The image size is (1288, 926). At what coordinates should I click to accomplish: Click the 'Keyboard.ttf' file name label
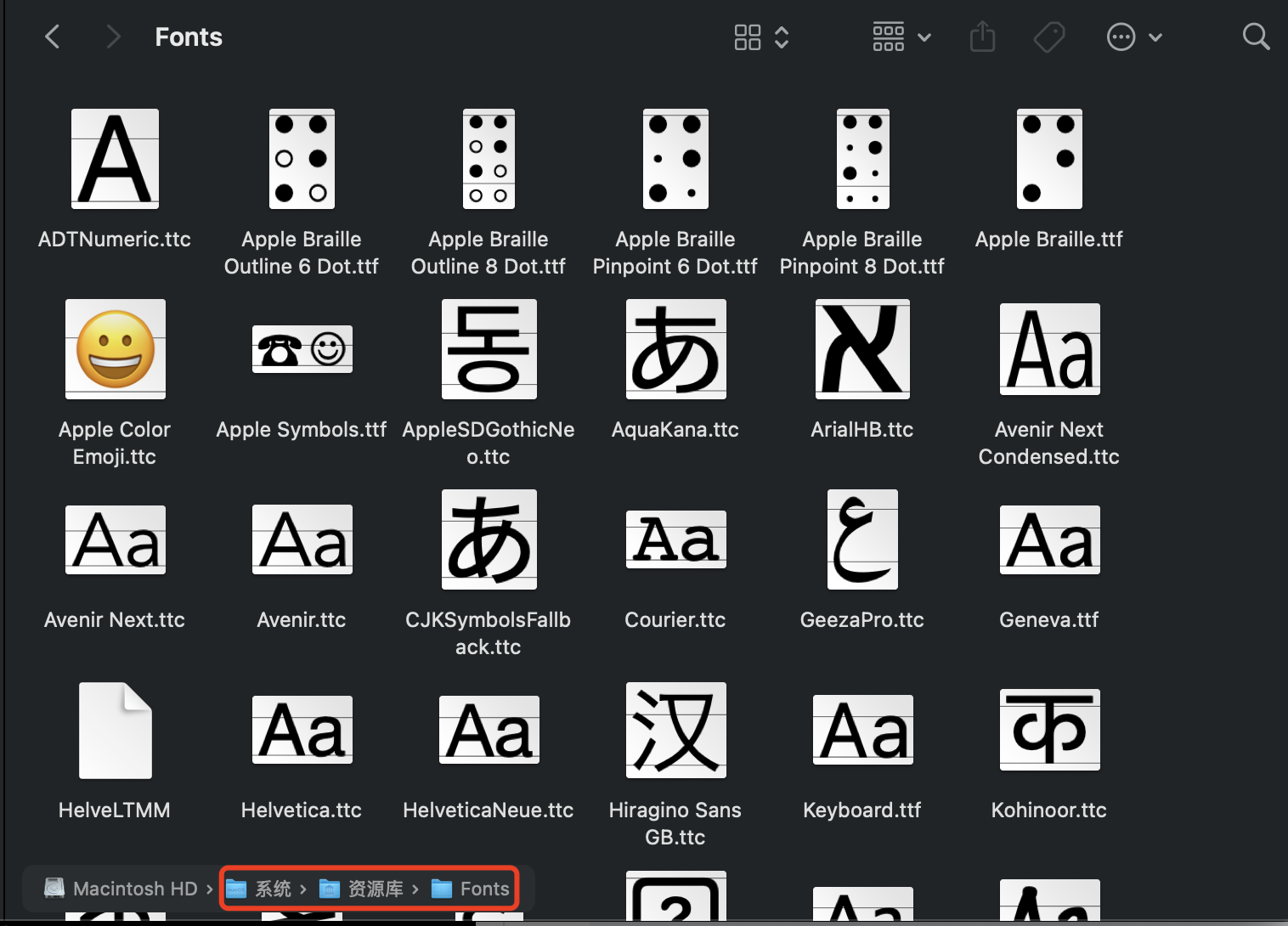coord(862,810)
